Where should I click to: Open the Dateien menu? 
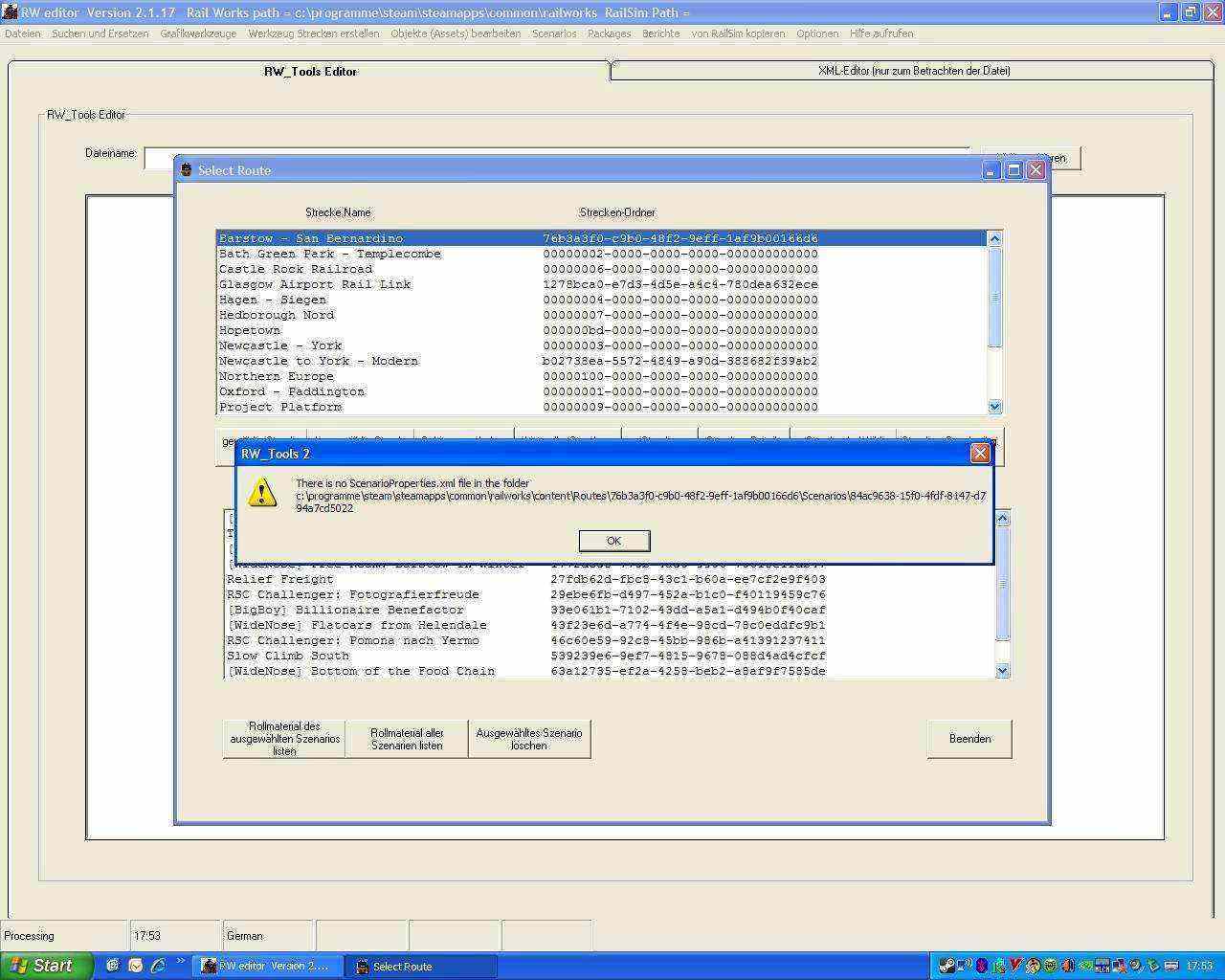pyautogui.click(x=23, y=33)
